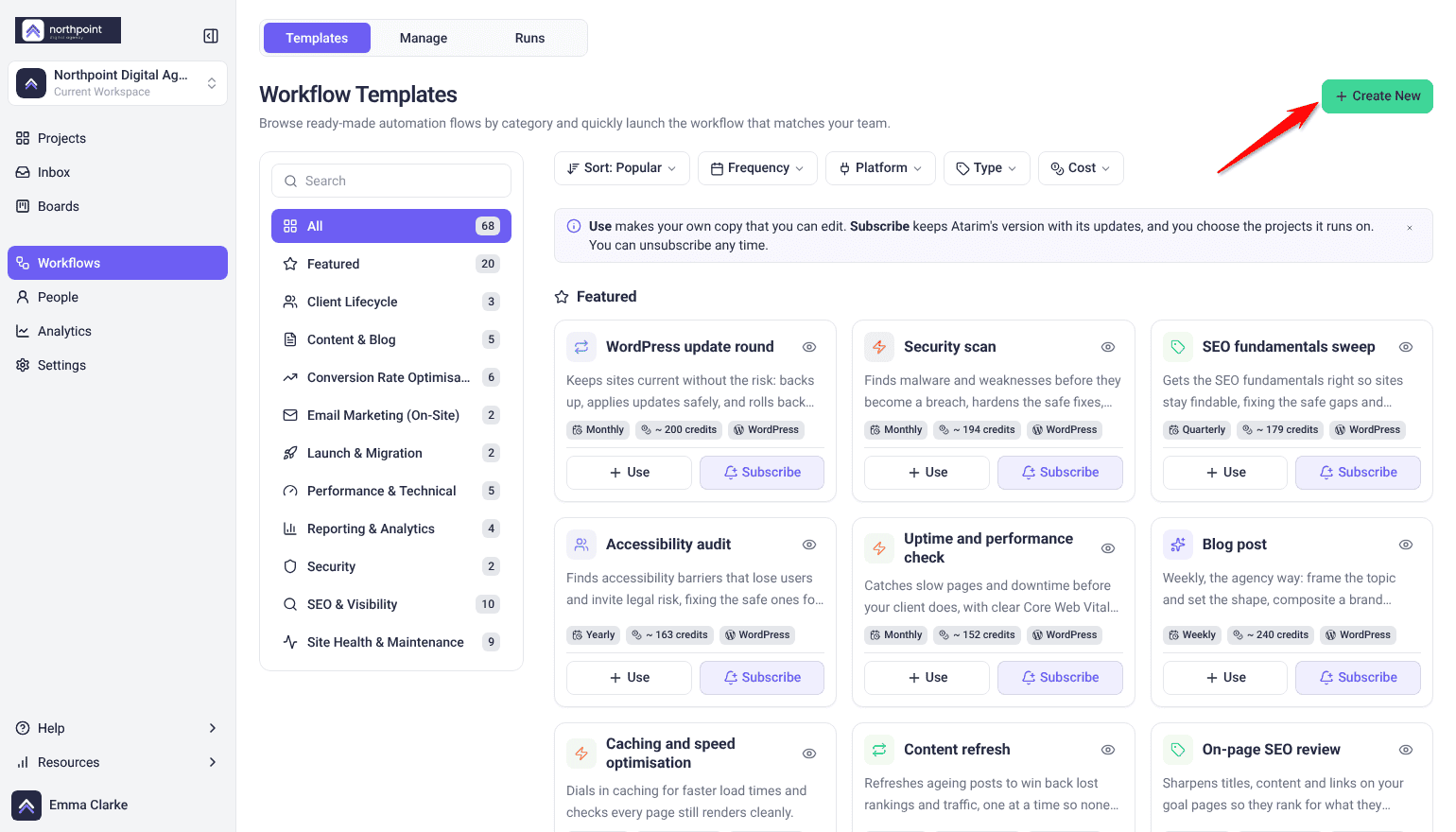
Task: Open Sort: Popular dropdown
Action: pos(621,168)
